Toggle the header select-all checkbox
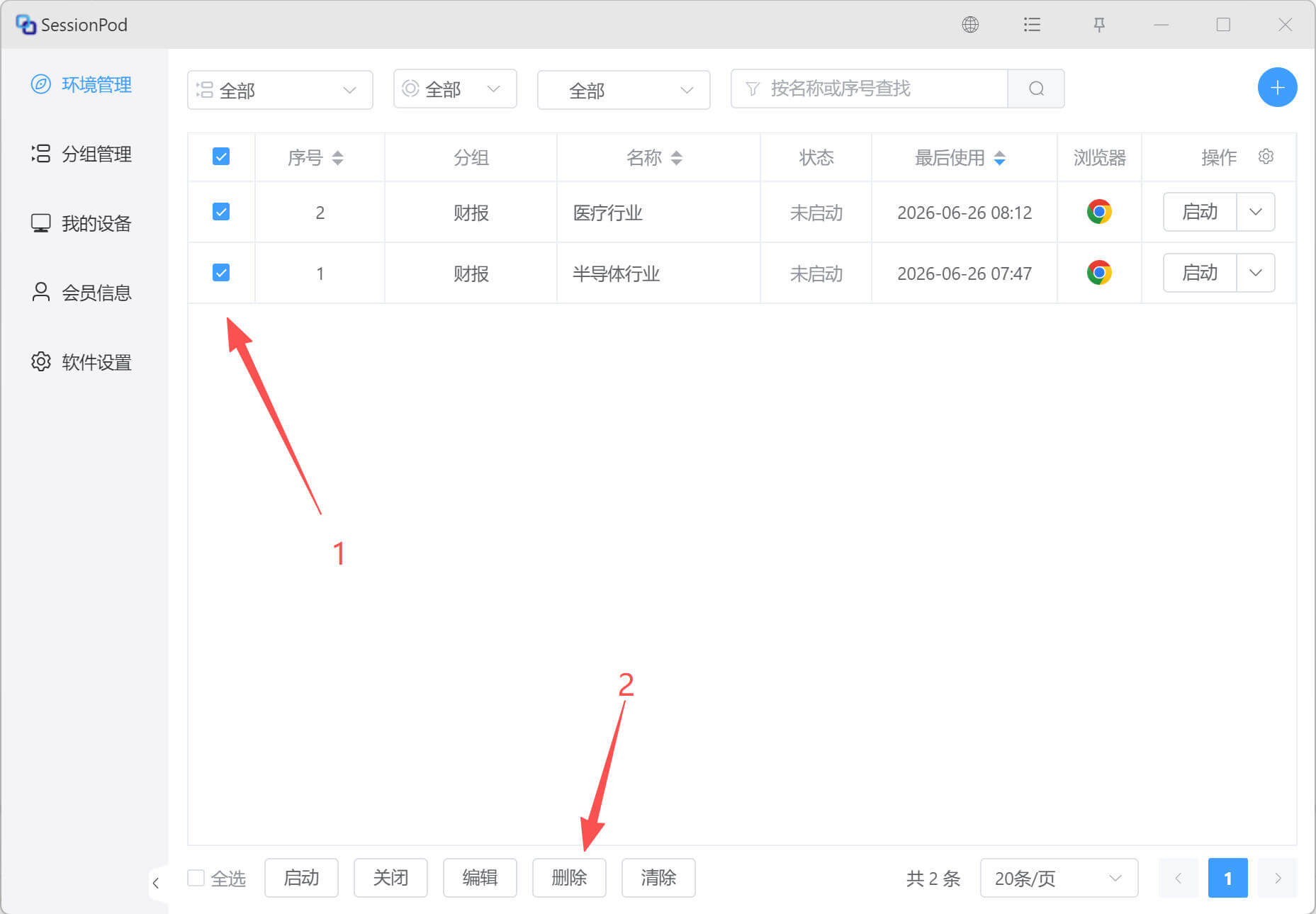1316x914 pixels. [221, 157]
